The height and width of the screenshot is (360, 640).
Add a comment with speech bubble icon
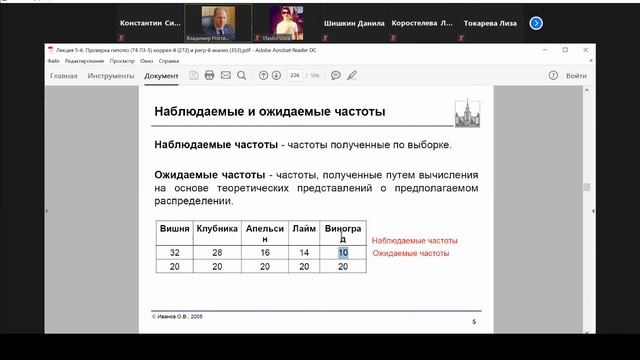[x=336, y=76]
